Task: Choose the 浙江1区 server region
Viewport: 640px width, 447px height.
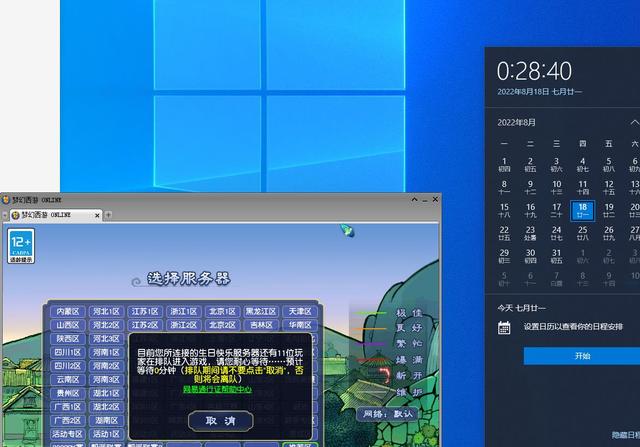Action: click(184, 311)
